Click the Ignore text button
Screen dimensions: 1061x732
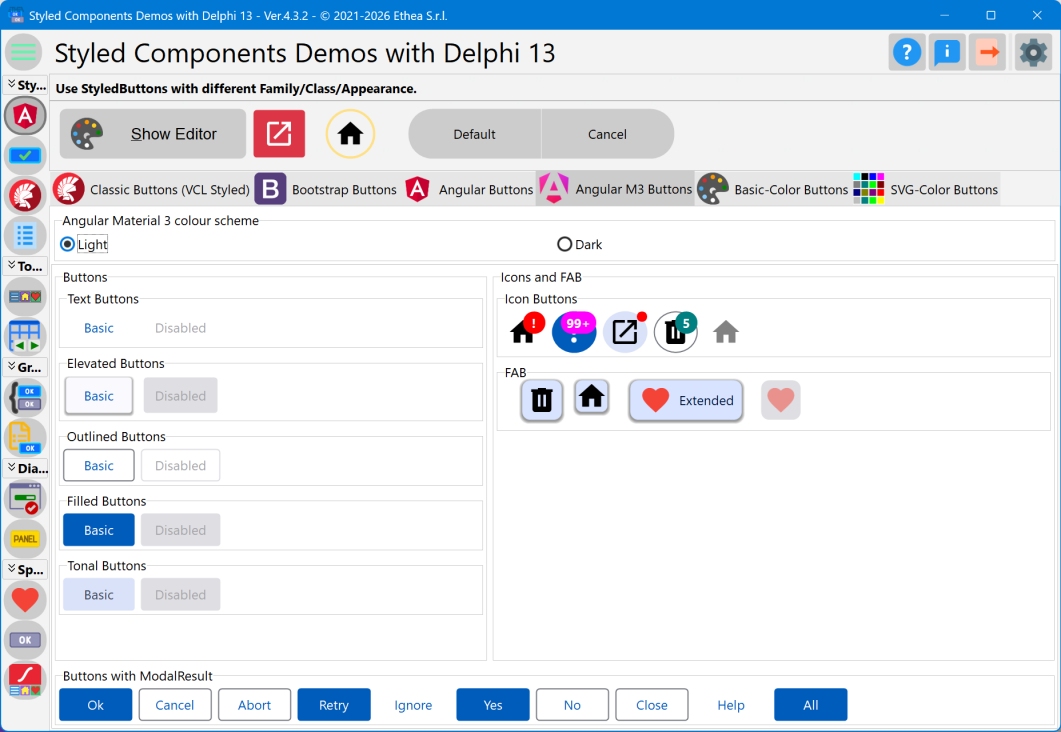tap(413, 705)
